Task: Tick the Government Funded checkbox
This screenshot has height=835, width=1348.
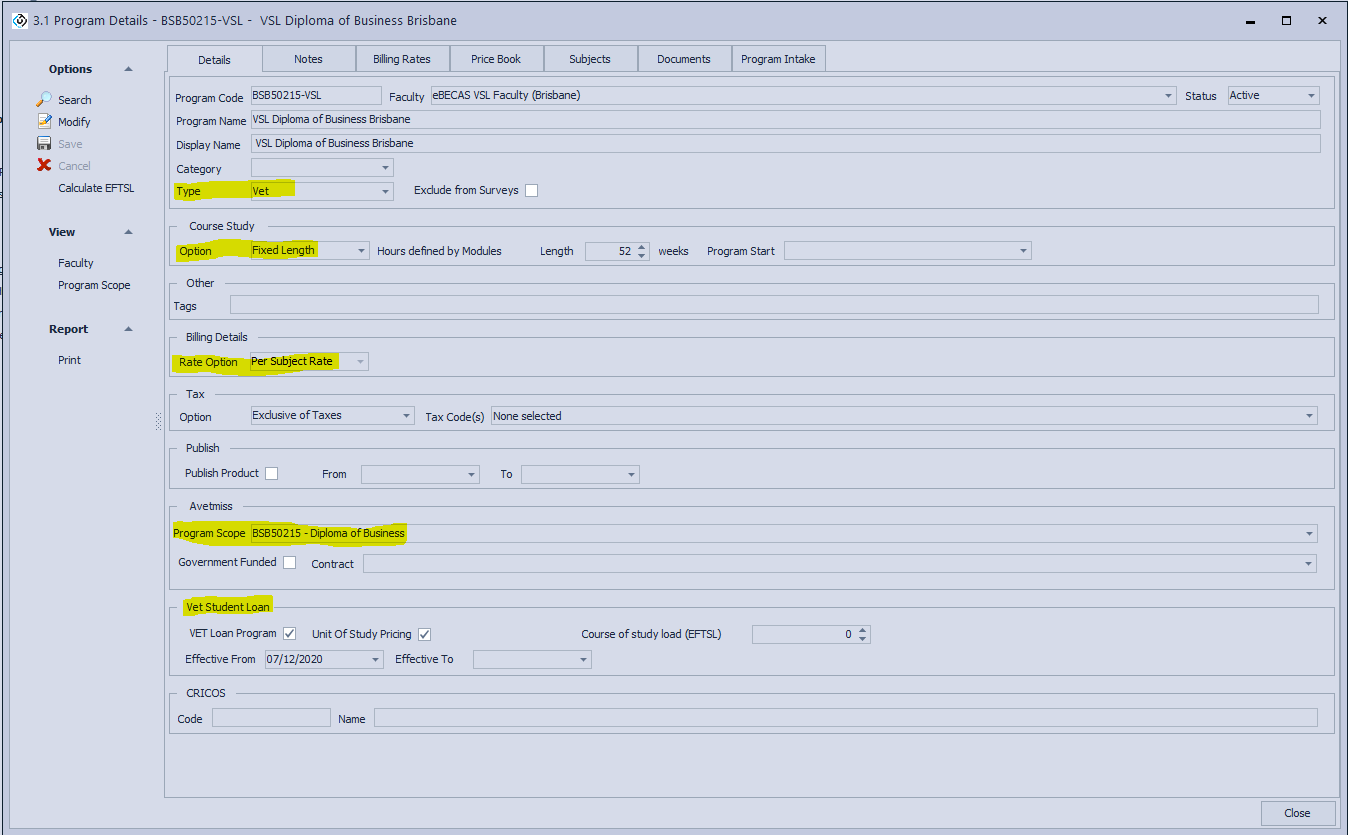Action: pos(290,563)
